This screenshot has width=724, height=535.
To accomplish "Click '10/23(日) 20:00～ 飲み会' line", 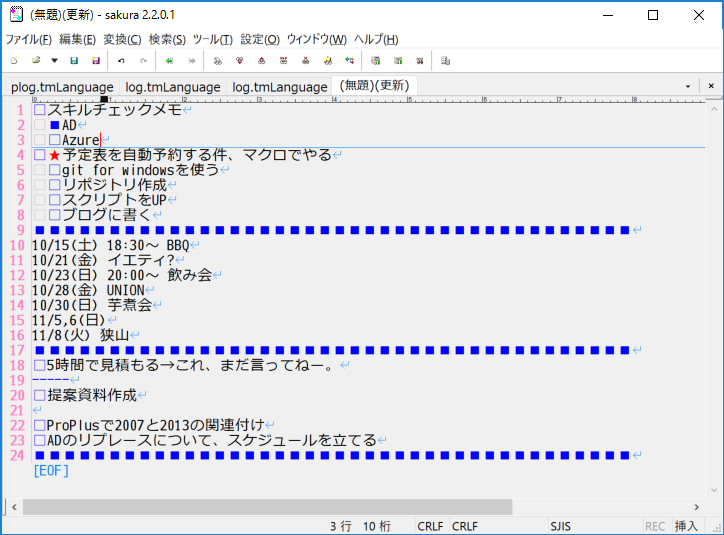I will tap(122, 275).
